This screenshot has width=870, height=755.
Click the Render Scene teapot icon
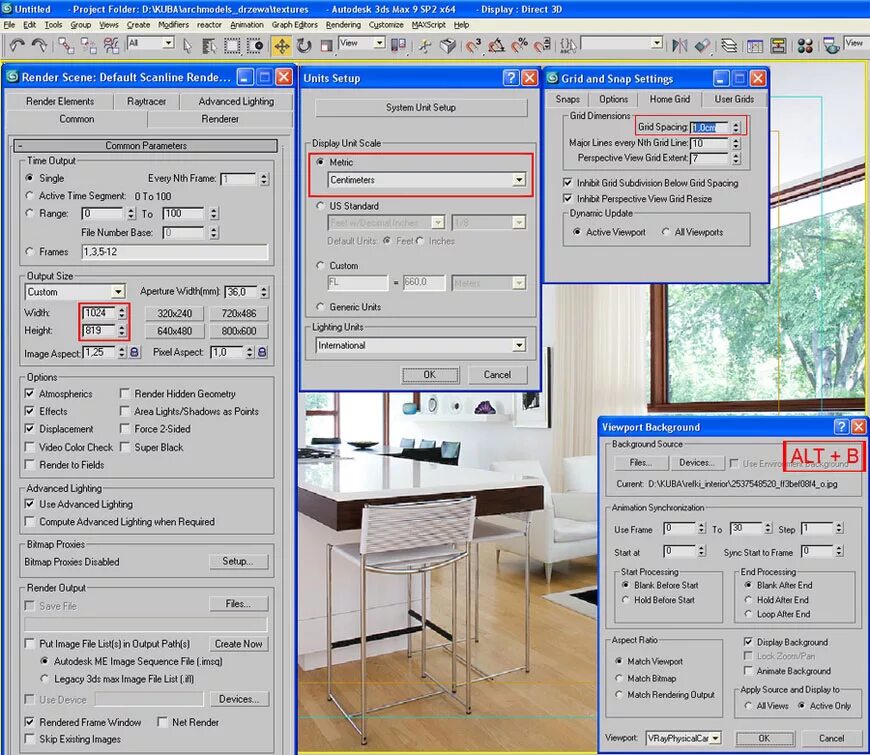[831, 45]
